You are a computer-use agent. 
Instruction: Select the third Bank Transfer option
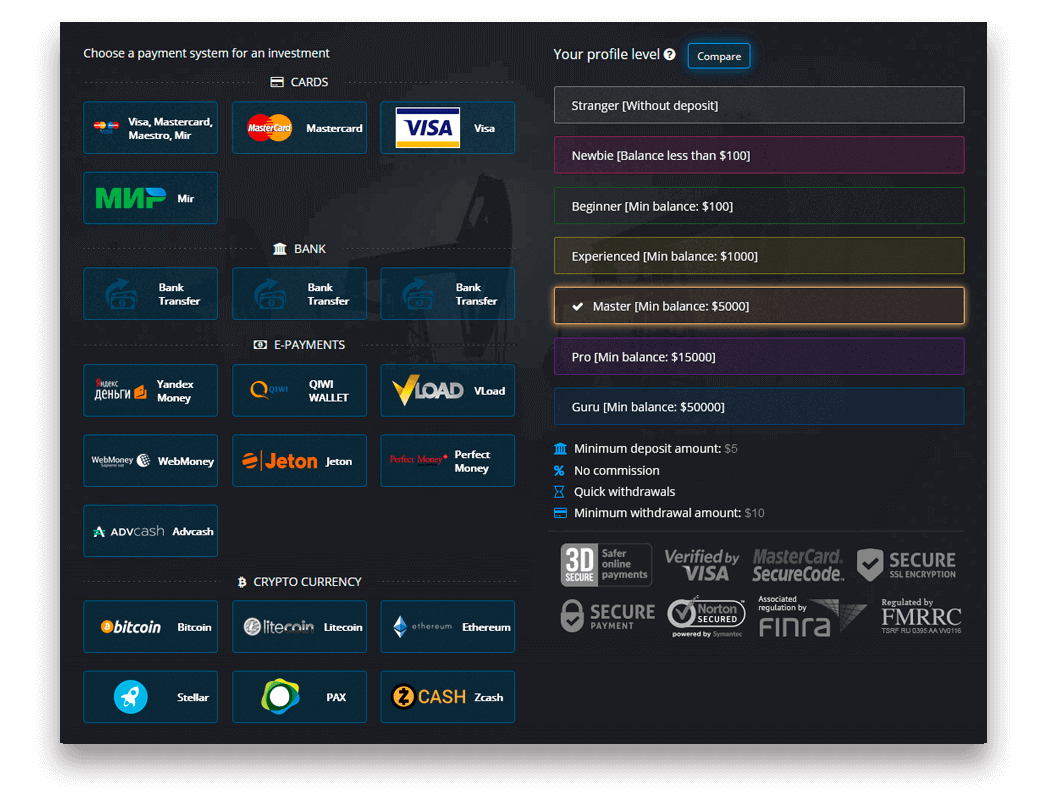tap(448, 293)
